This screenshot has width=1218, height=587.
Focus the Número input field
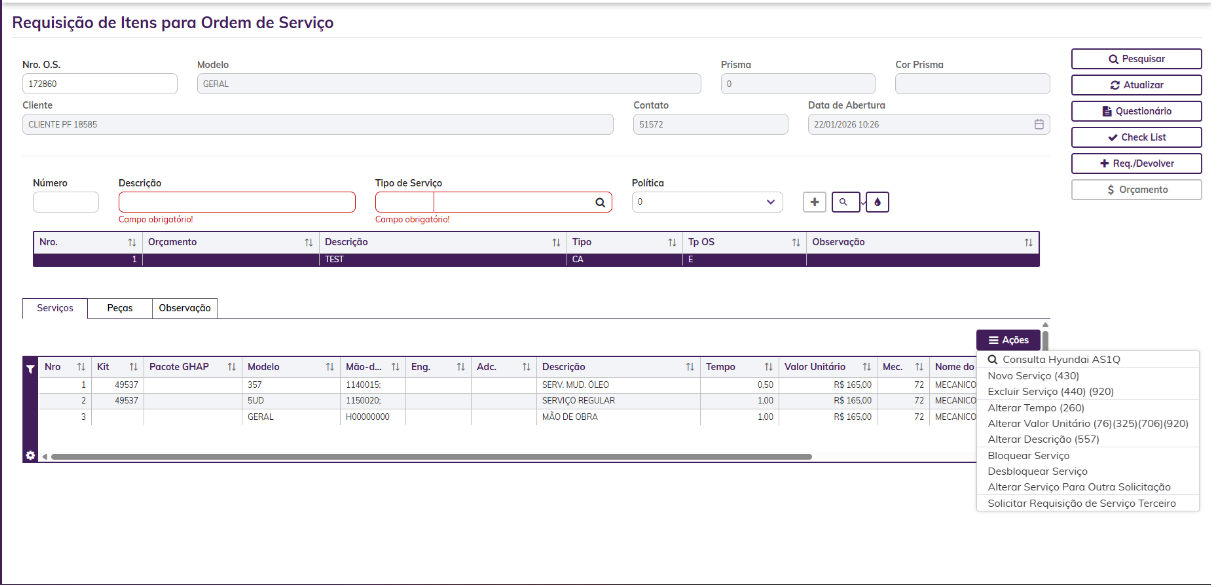coord(66,202)
